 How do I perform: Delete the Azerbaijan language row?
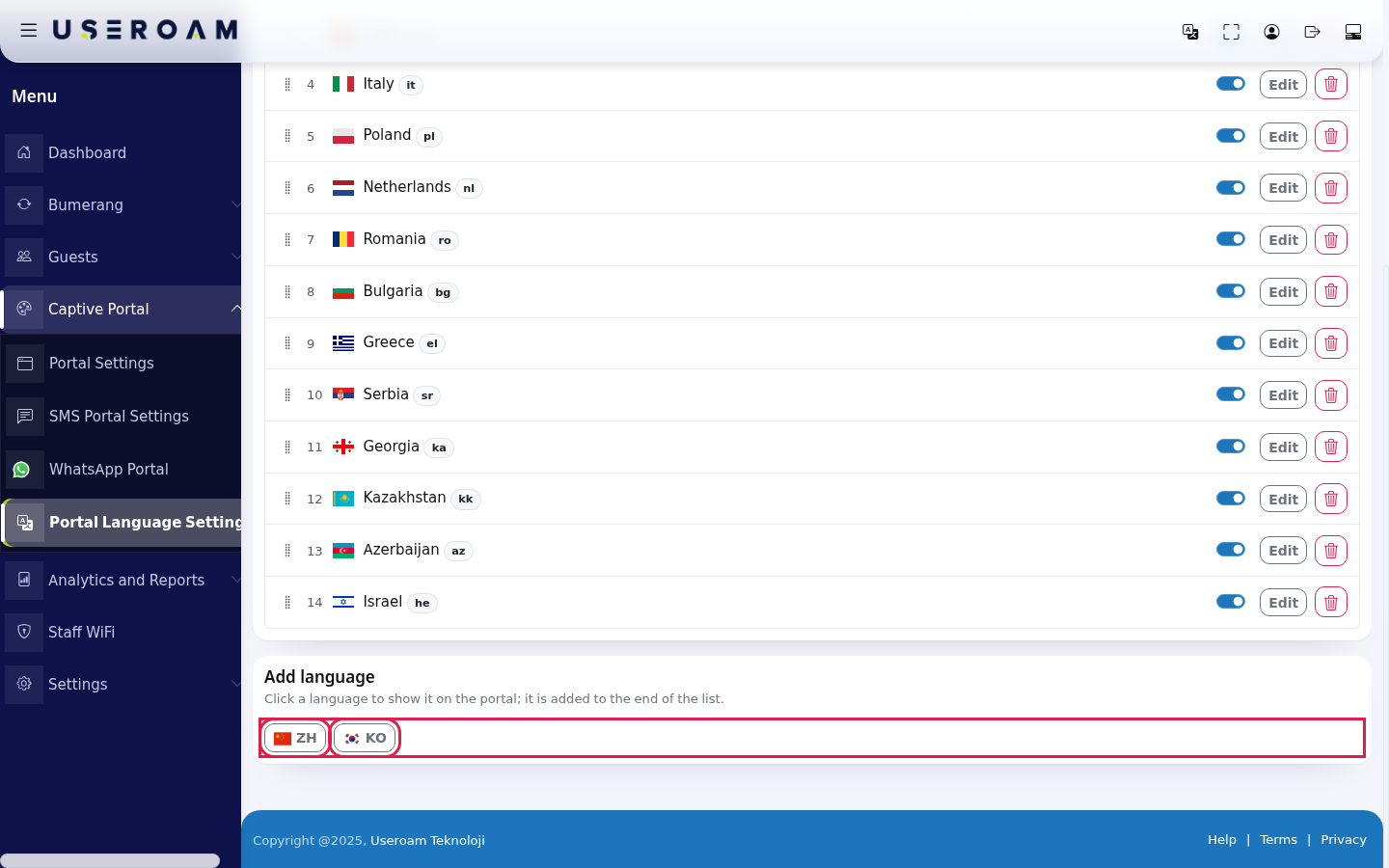[x=1331, y=551]
